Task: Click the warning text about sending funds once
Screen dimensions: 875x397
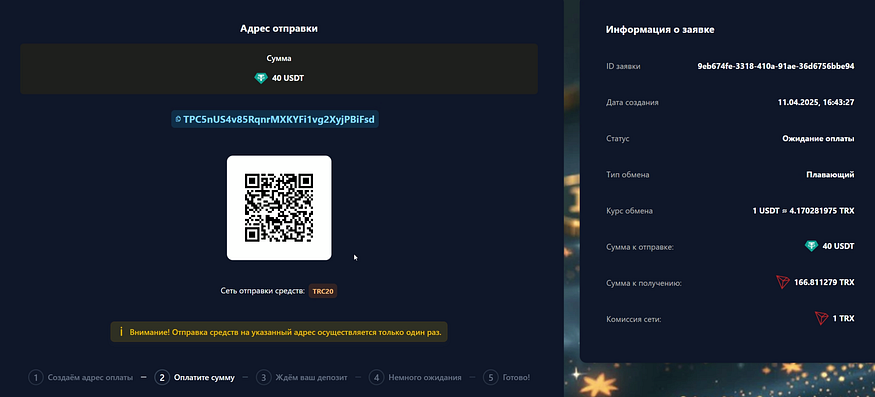Action: click(285, 332)
